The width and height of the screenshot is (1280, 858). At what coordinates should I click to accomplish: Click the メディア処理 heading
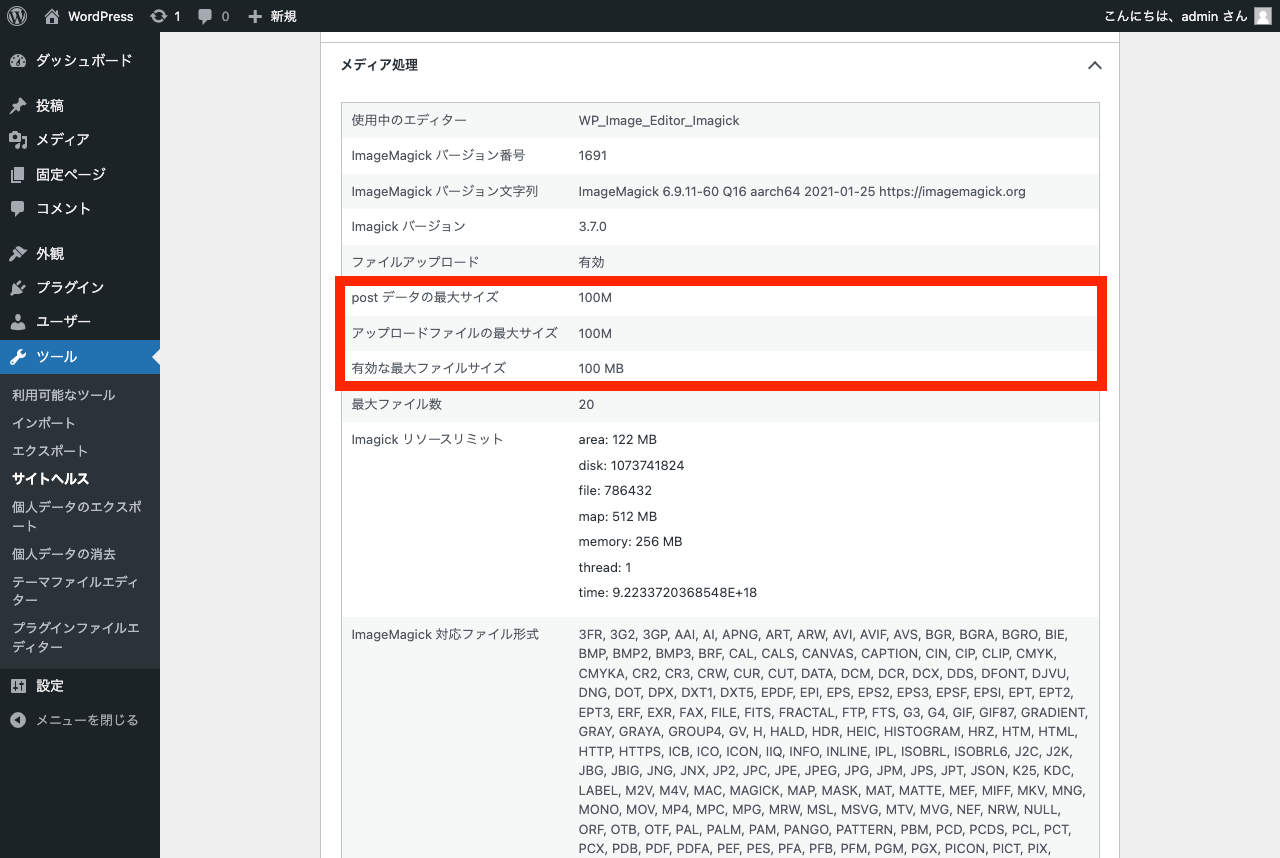coord(379,65)
